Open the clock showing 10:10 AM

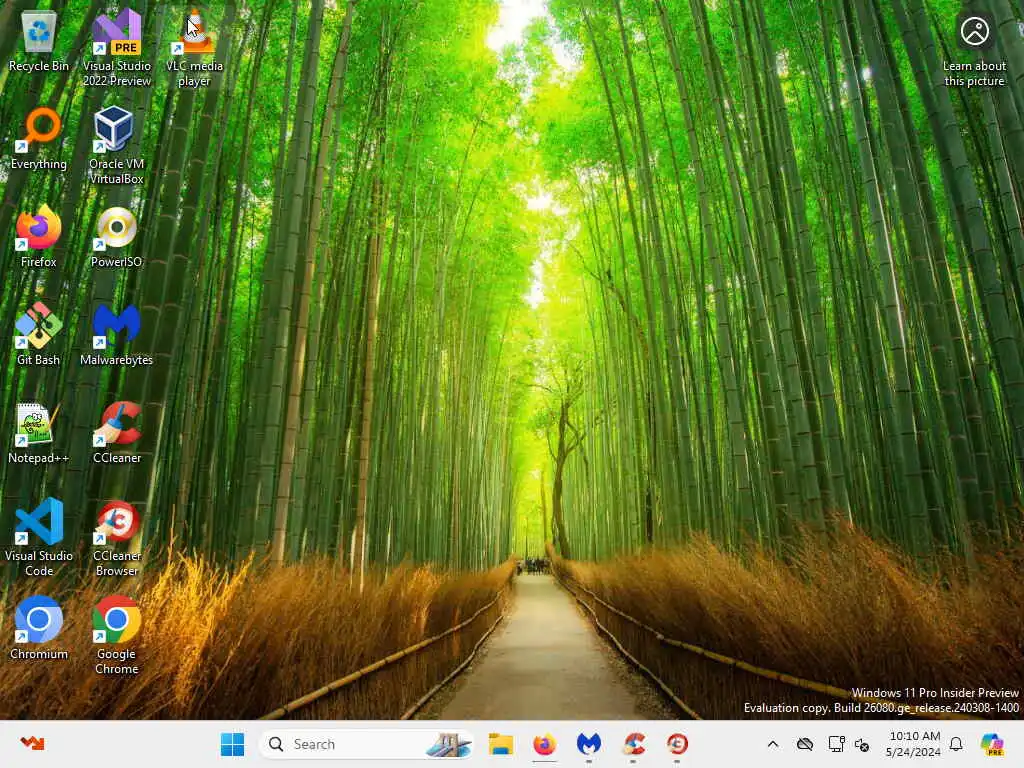pos(914,744)
